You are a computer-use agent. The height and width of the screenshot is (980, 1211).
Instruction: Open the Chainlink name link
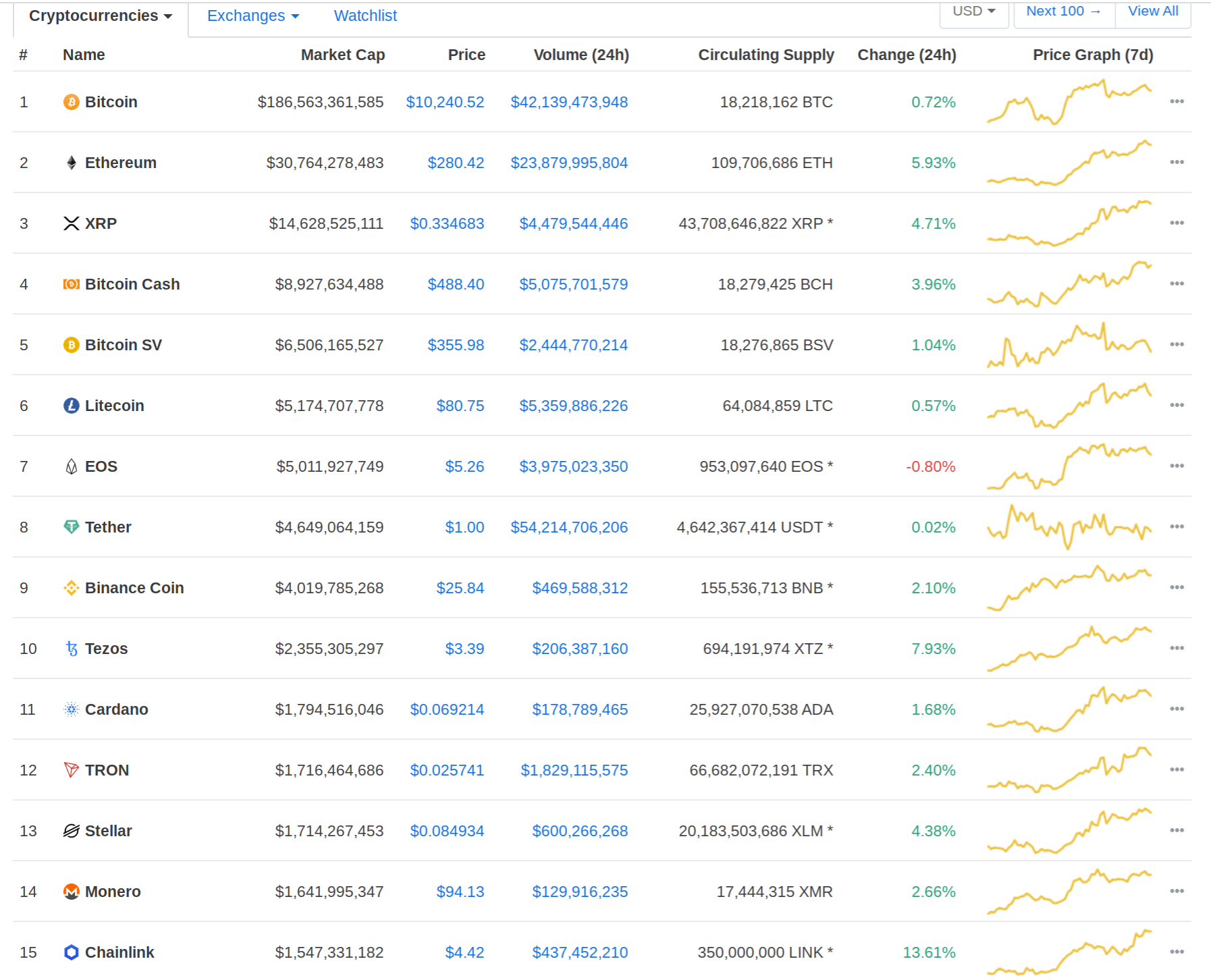[x=119, y=952]
